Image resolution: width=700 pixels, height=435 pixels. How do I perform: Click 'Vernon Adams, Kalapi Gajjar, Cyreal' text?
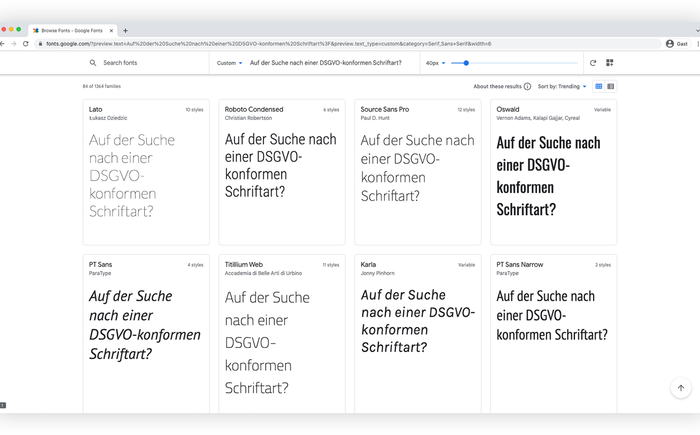coord(538,118)
